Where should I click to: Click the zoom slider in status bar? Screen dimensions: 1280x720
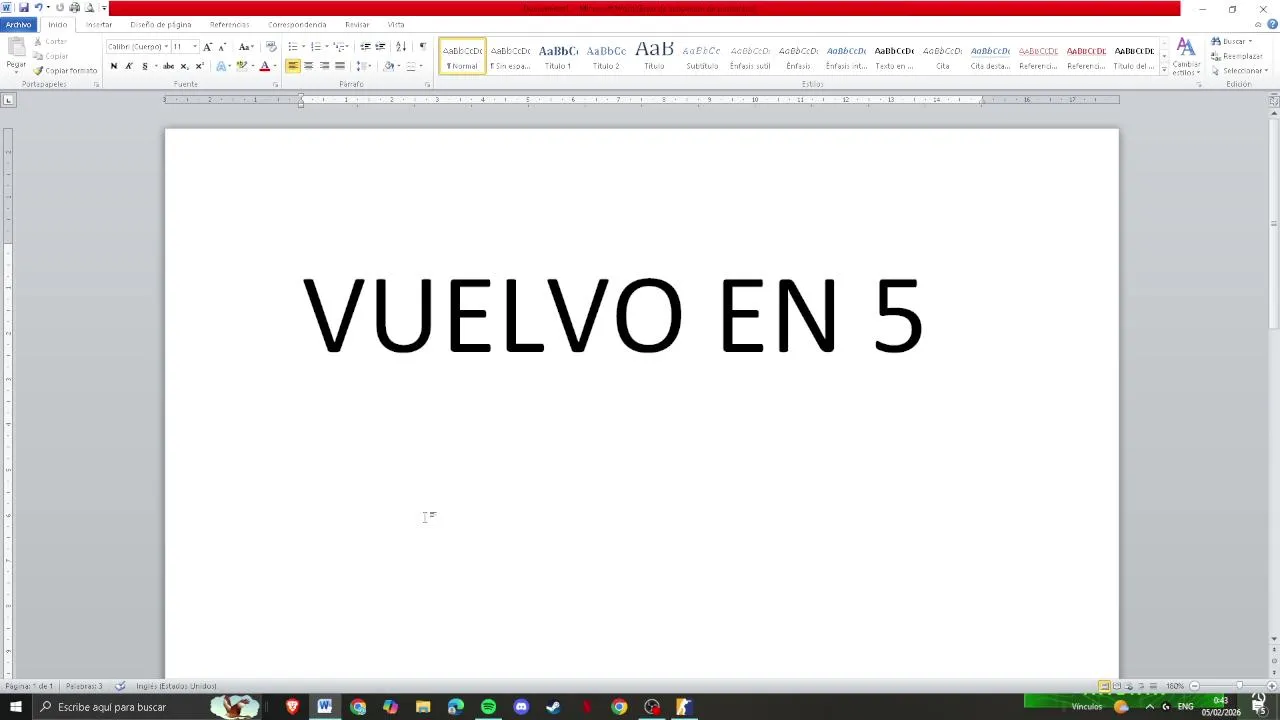tap(1239, 686)
